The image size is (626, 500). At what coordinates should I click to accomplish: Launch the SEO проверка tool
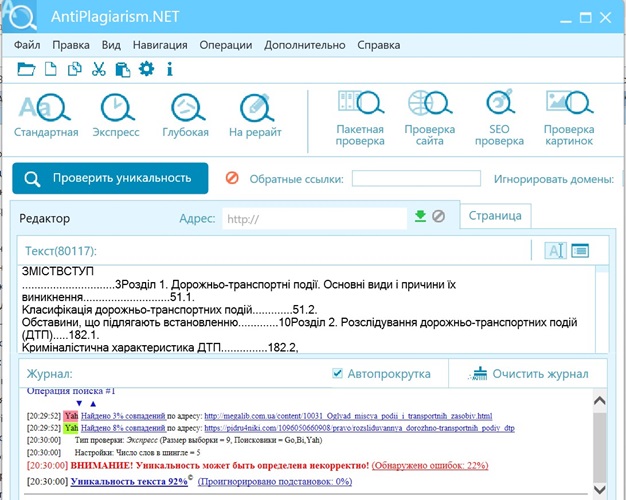click(x=499, y=109)
